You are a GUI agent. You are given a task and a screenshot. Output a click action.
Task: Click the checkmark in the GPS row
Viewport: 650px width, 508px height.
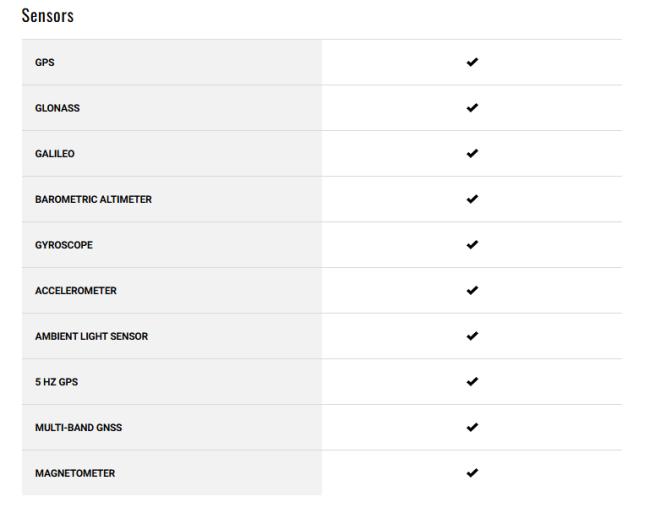pos(472,62)
